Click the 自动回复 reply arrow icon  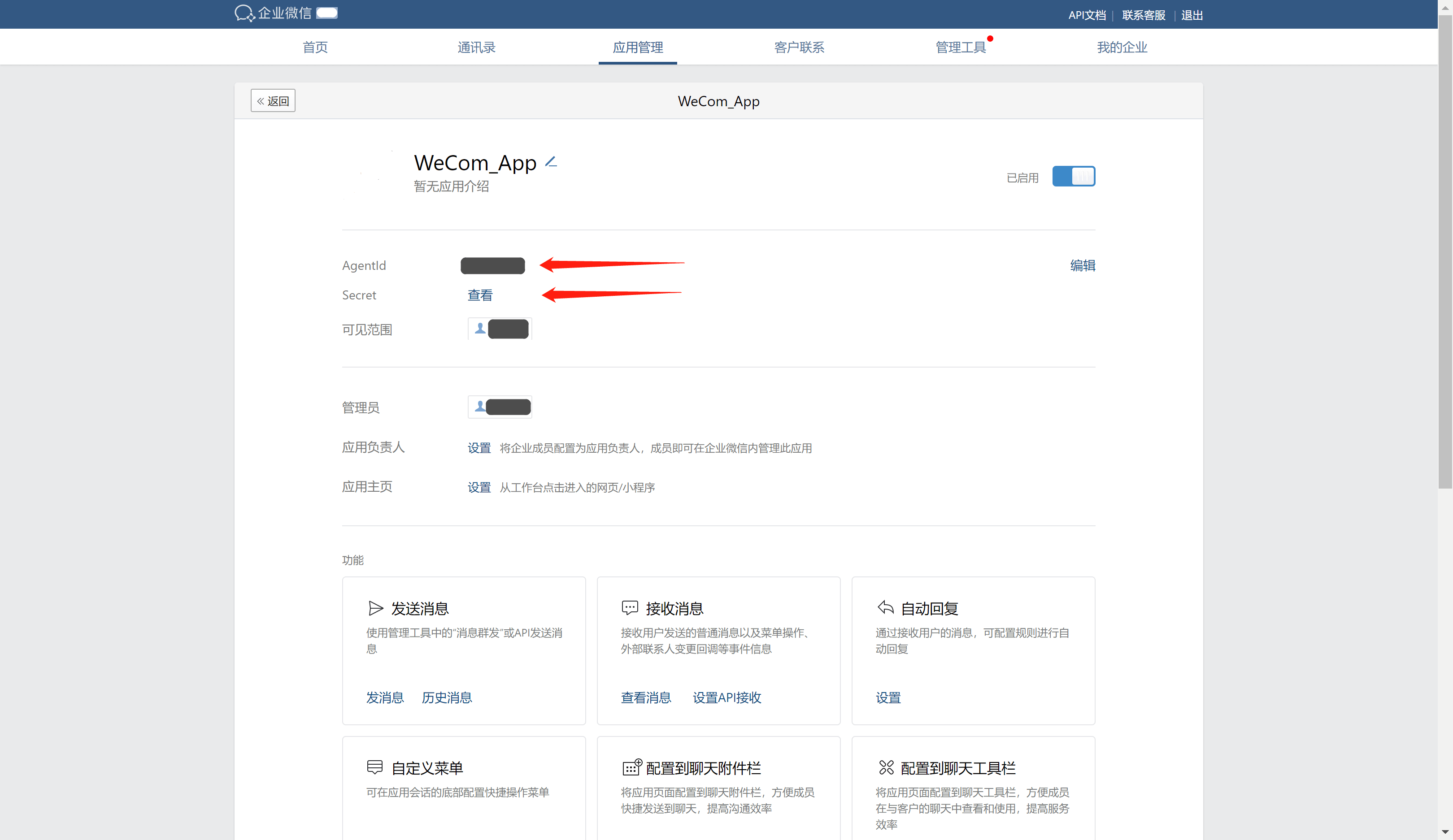coord(885,607)
